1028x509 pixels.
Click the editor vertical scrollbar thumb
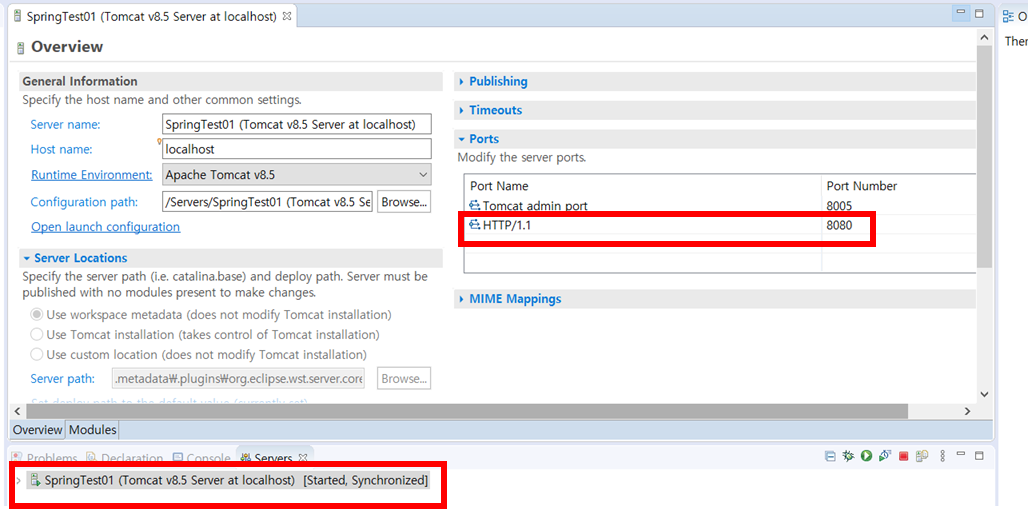point(983,157)
